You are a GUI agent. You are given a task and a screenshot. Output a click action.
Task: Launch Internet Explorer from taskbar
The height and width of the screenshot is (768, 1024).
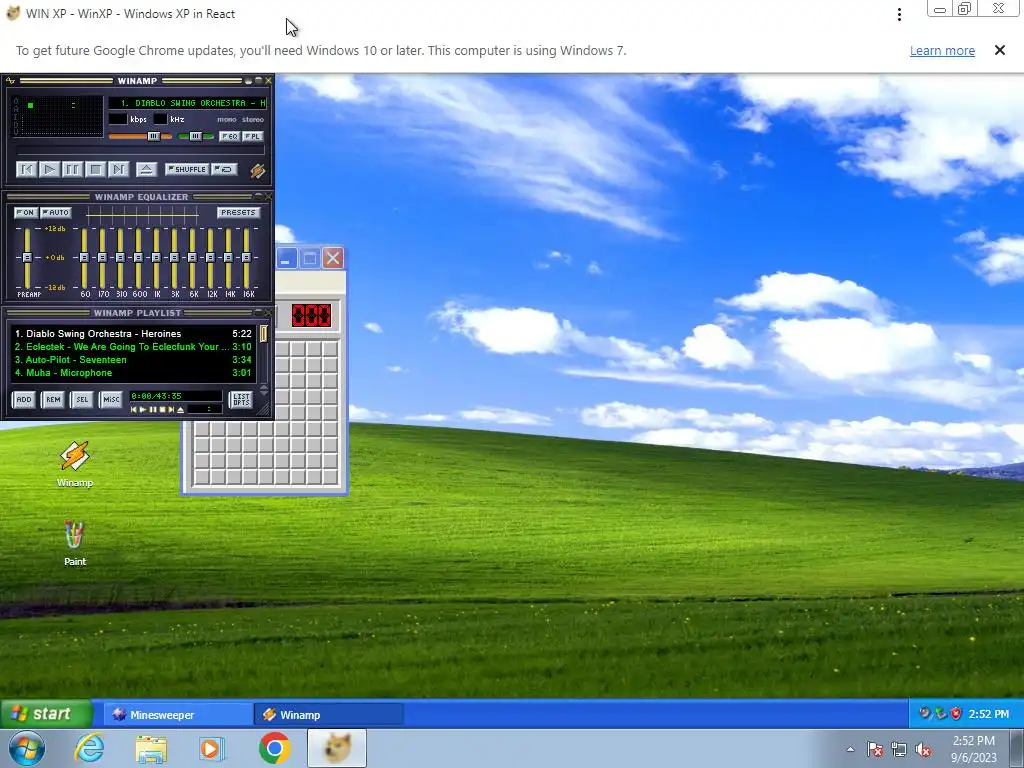[x=89, y=748]
